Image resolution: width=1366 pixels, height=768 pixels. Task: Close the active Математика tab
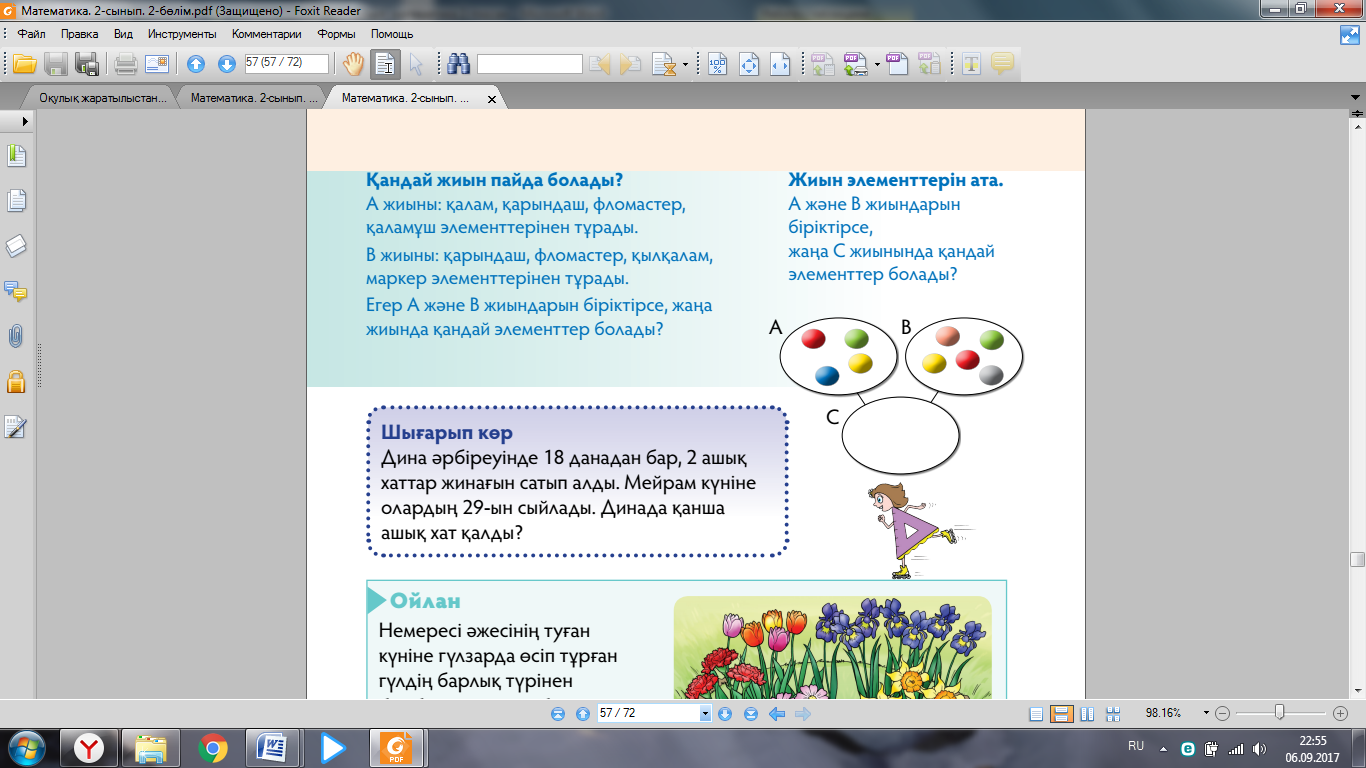click(x=491, y=99)
